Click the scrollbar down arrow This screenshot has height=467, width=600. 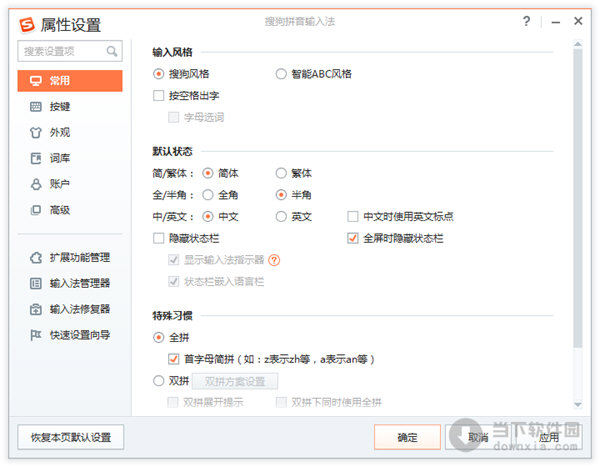tap(578, 404)
